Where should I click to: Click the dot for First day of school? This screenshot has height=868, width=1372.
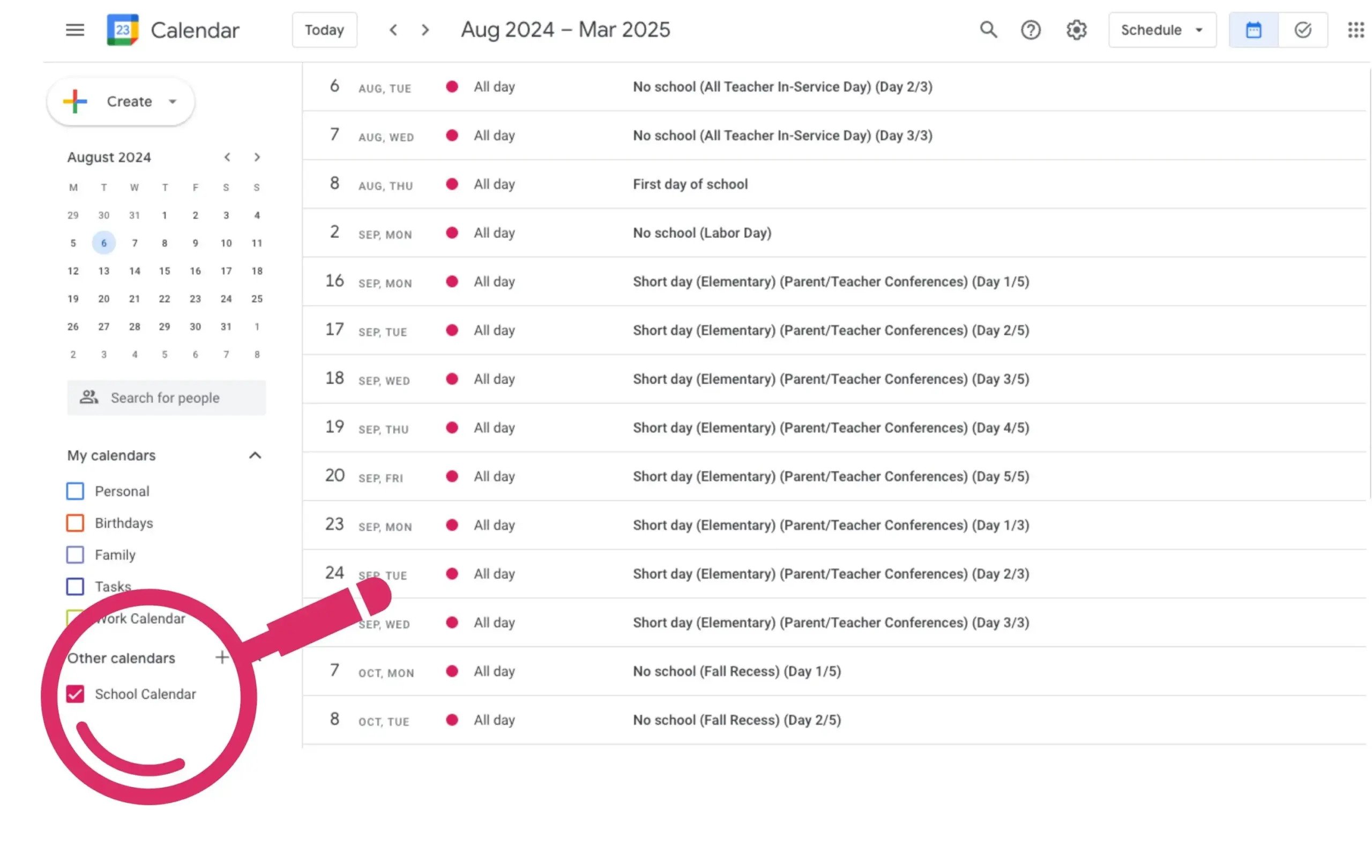tap(452, 184)
